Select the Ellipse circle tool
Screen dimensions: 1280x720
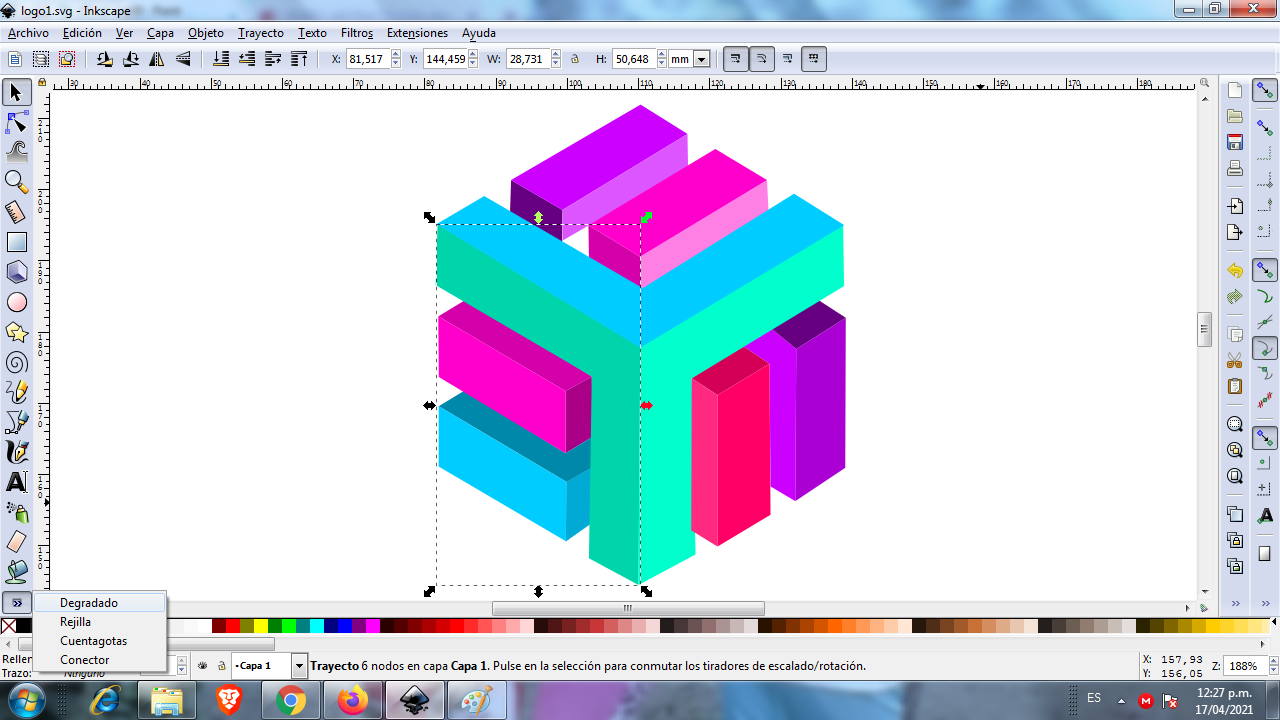click(16, 302)
